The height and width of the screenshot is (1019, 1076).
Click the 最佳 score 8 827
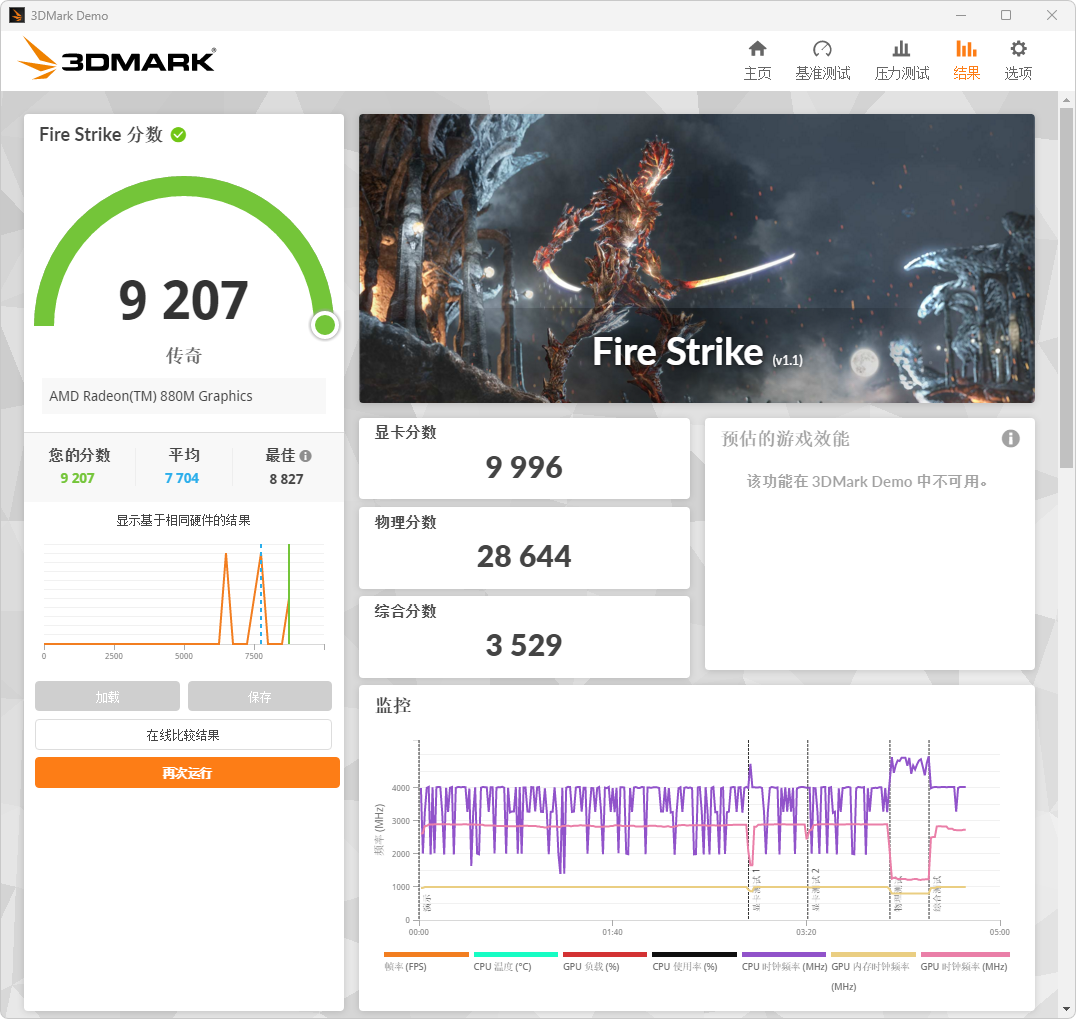[x=286, y=479]
